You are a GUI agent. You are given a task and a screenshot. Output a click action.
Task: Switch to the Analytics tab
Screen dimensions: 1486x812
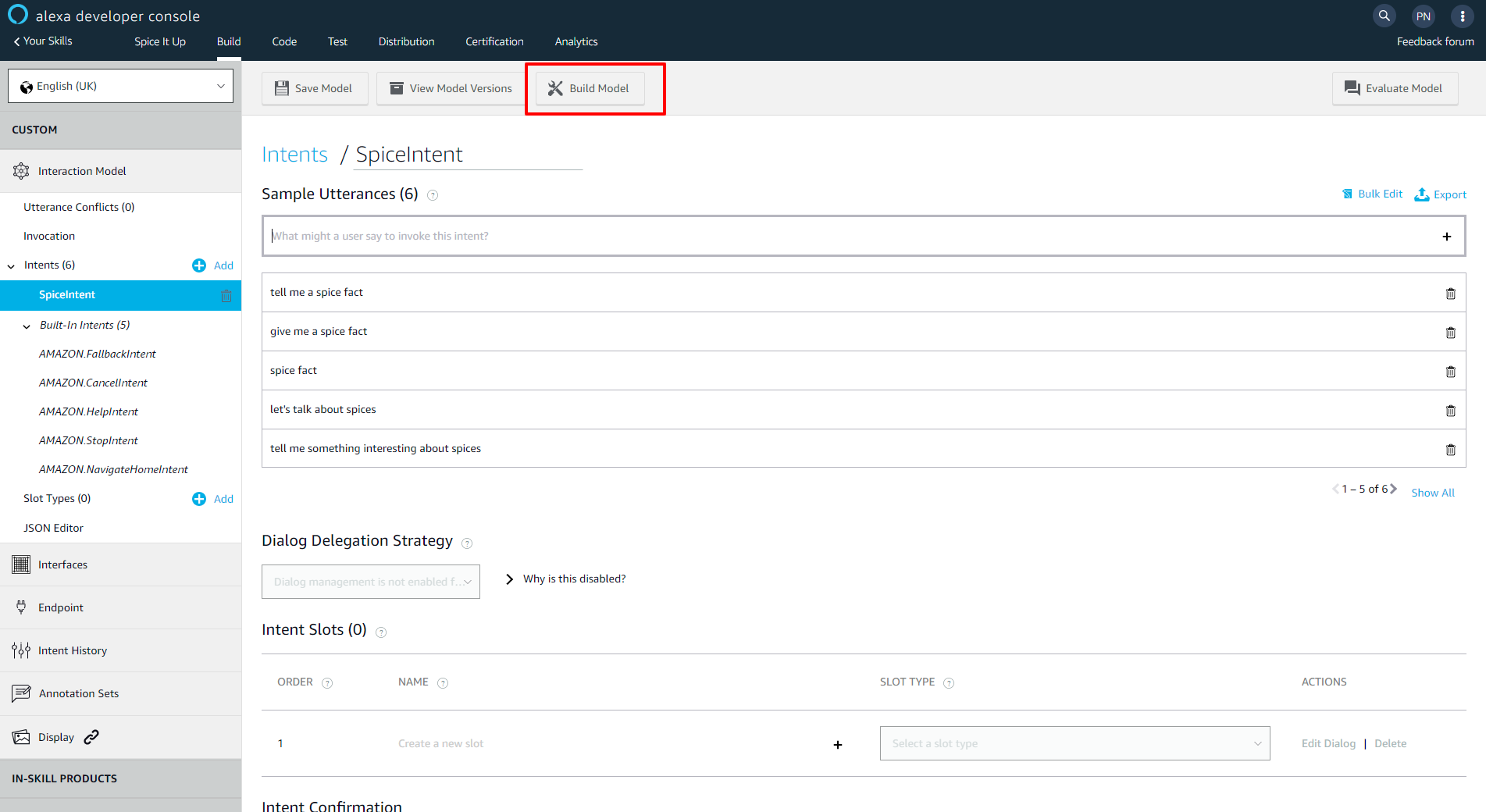576,41
